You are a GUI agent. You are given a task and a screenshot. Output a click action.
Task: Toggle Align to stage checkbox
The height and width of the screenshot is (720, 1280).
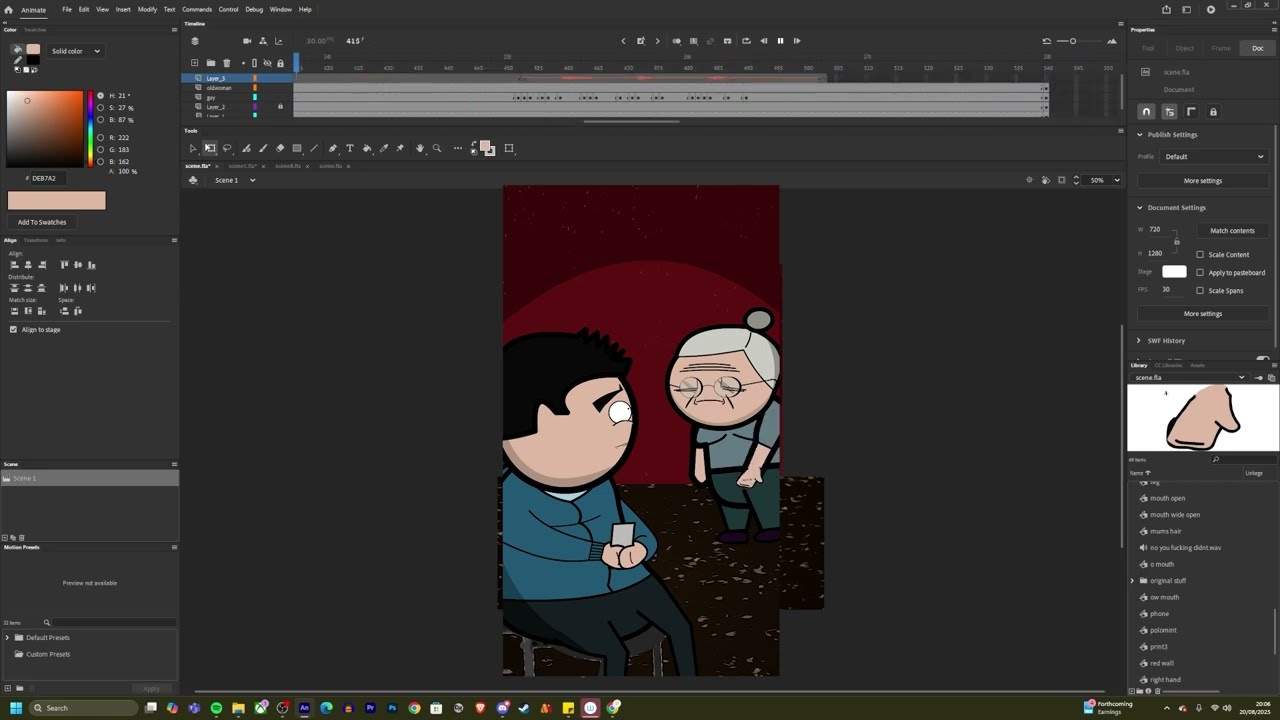pyautogui.click(x=13, y=329)
